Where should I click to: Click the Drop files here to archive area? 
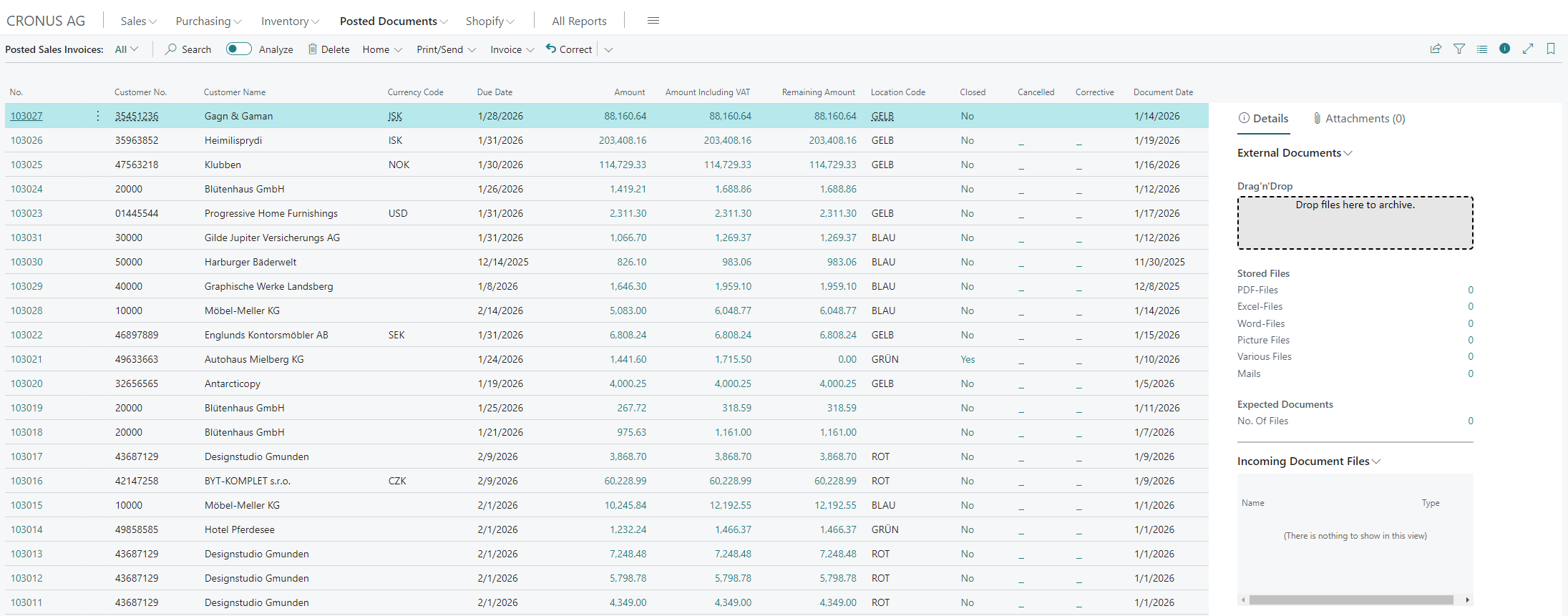coord(1355,223)
